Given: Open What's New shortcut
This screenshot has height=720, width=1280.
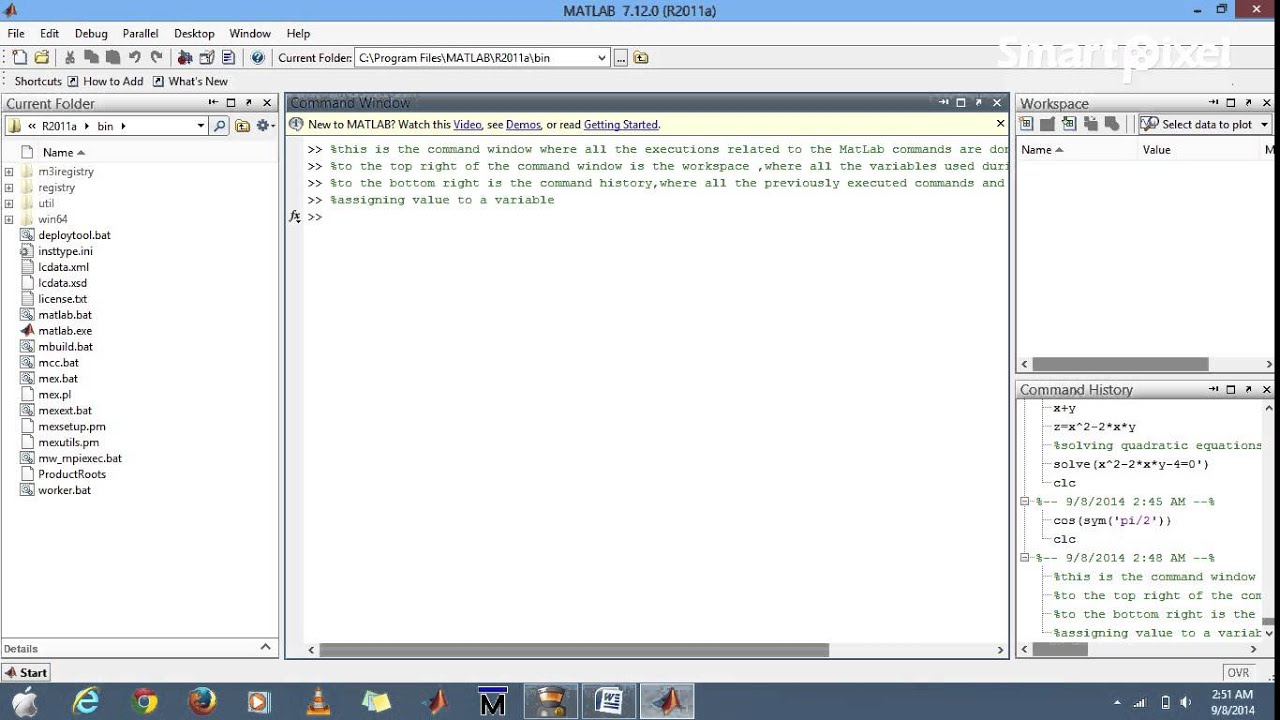Looking at the screenshot, I should click(190, 81).
